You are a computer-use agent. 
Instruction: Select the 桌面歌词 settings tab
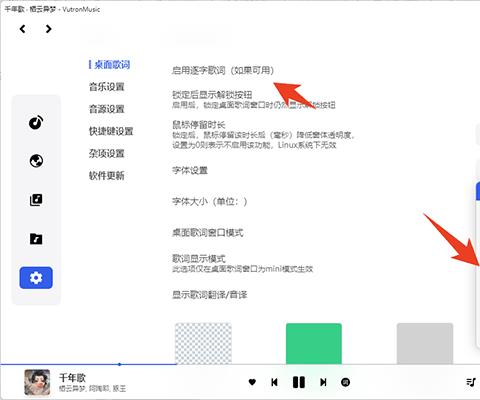112,65
